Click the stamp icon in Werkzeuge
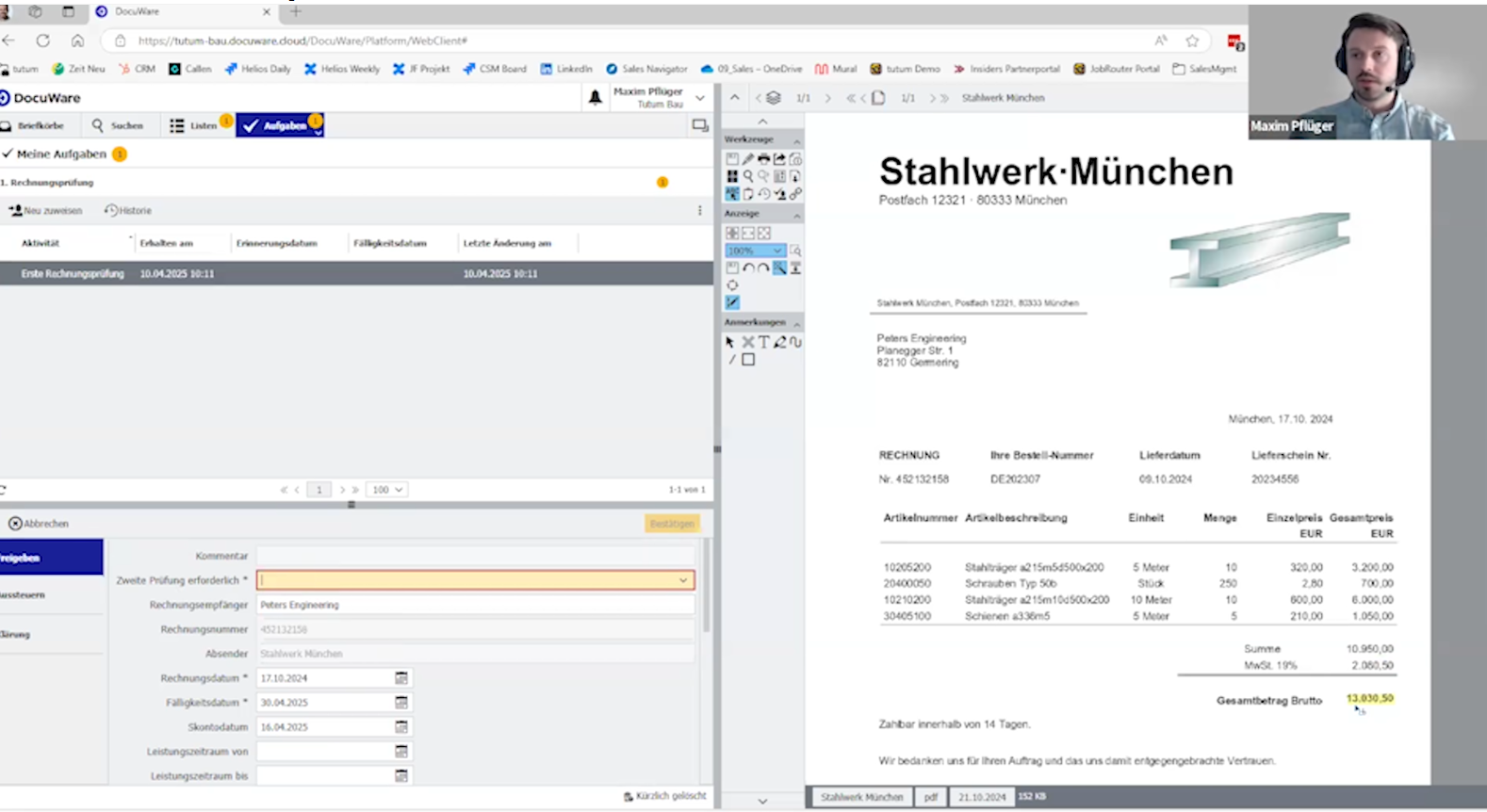Image resolution: width=1487 pixels, height=812 pixels. pyautogui.click(x=779, y=193)
